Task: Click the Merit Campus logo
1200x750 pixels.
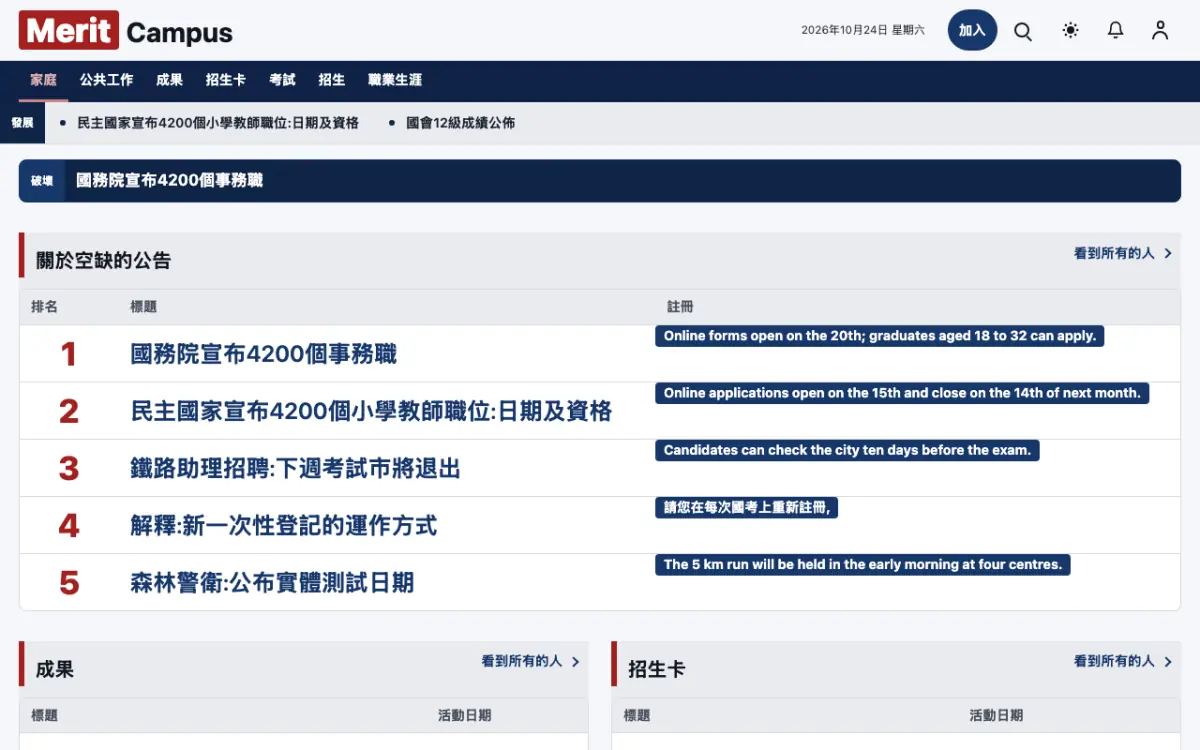Action: pyautogui.click(x=126, y=31)
